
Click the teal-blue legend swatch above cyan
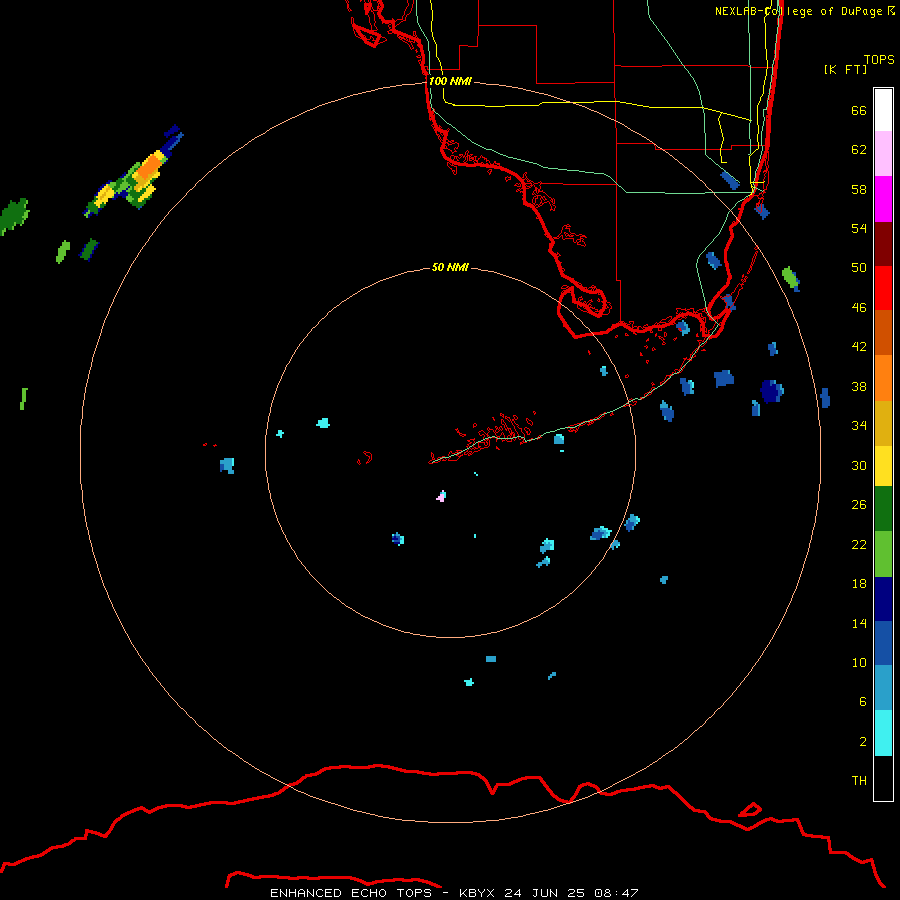(883, 688)
